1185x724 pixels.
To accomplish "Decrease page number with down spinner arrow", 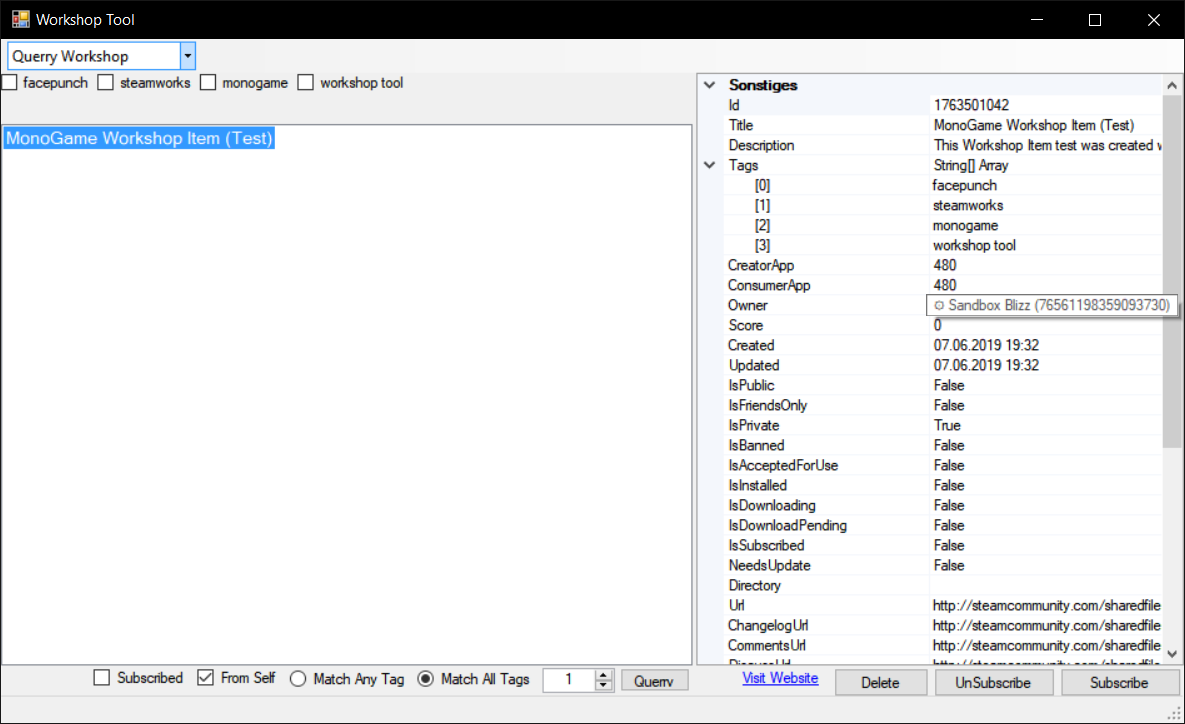I will coord(603,685).
